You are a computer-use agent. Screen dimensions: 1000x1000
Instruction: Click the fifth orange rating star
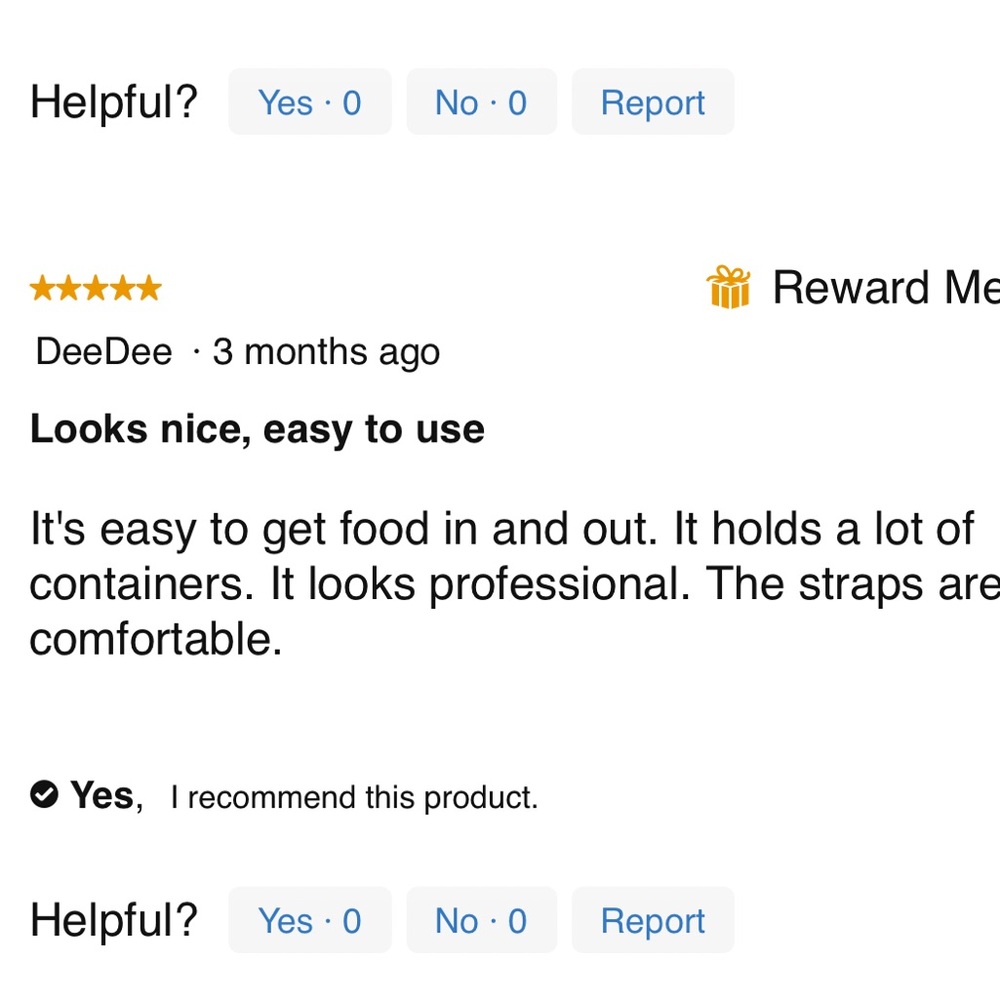click(148, 289)
